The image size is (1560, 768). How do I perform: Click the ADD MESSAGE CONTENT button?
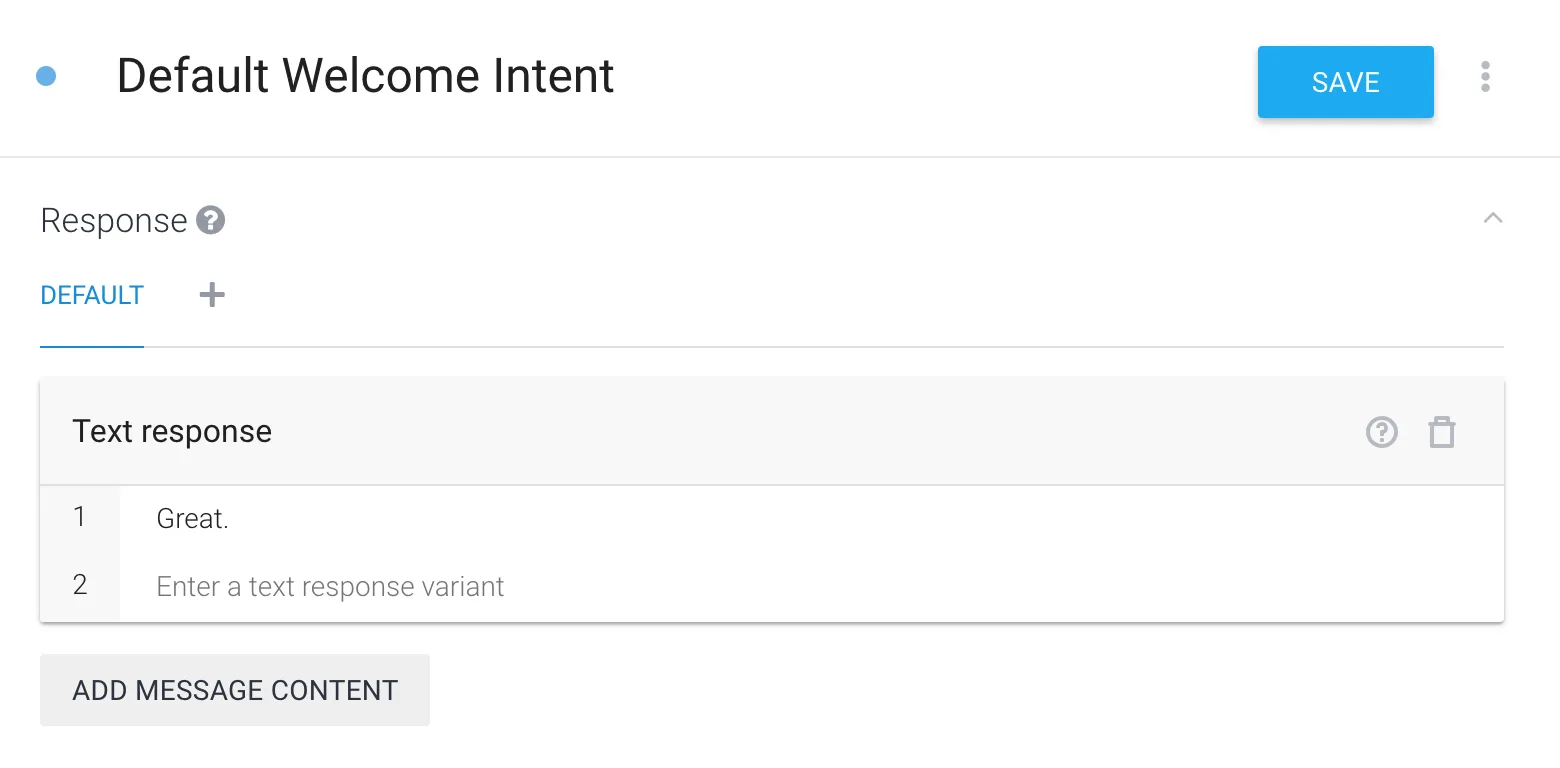tap(235, 690)
